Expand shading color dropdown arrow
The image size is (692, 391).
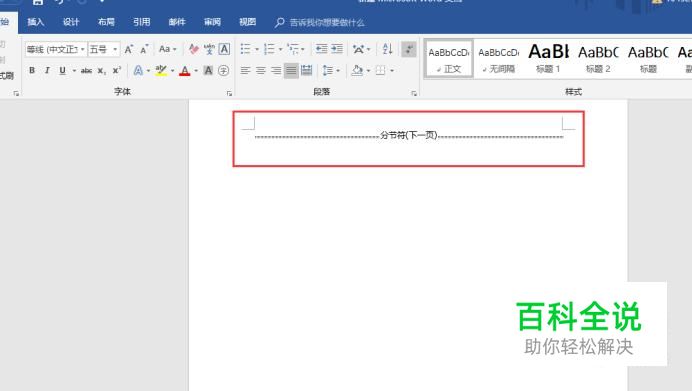[368, 71]
